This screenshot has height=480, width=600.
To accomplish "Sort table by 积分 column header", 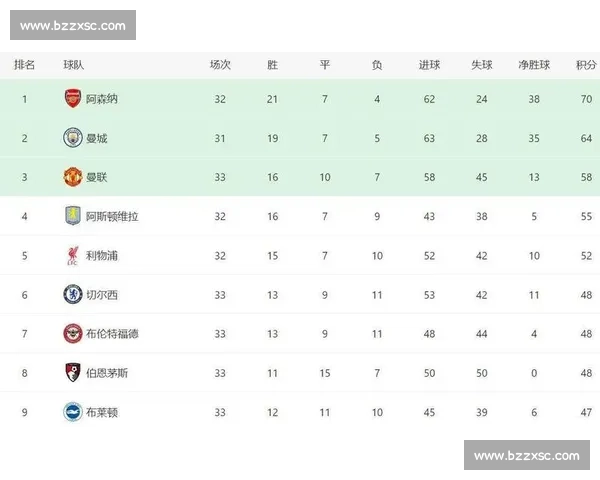I will click(586, 65).
